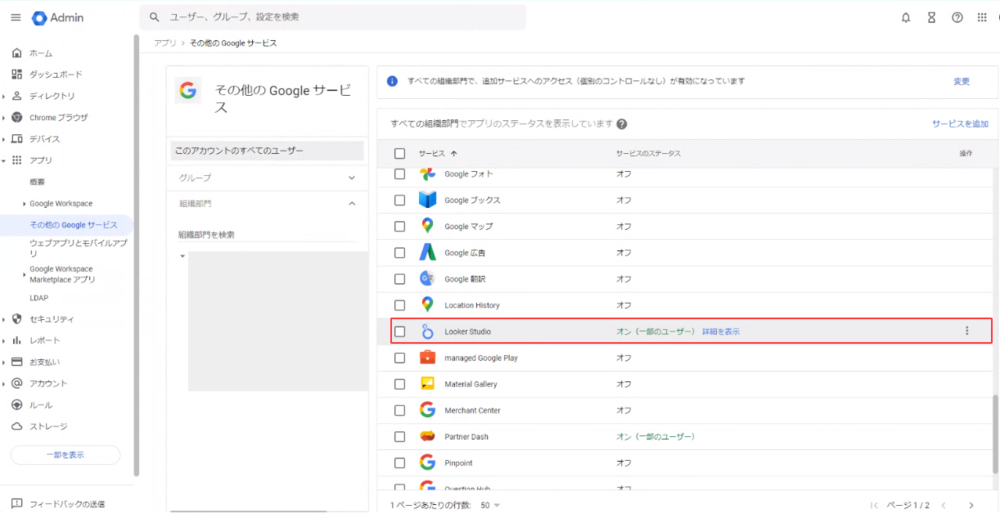1000x514 pixels.
Task: Expand the organization tree triangle
Action: [182, 256]
